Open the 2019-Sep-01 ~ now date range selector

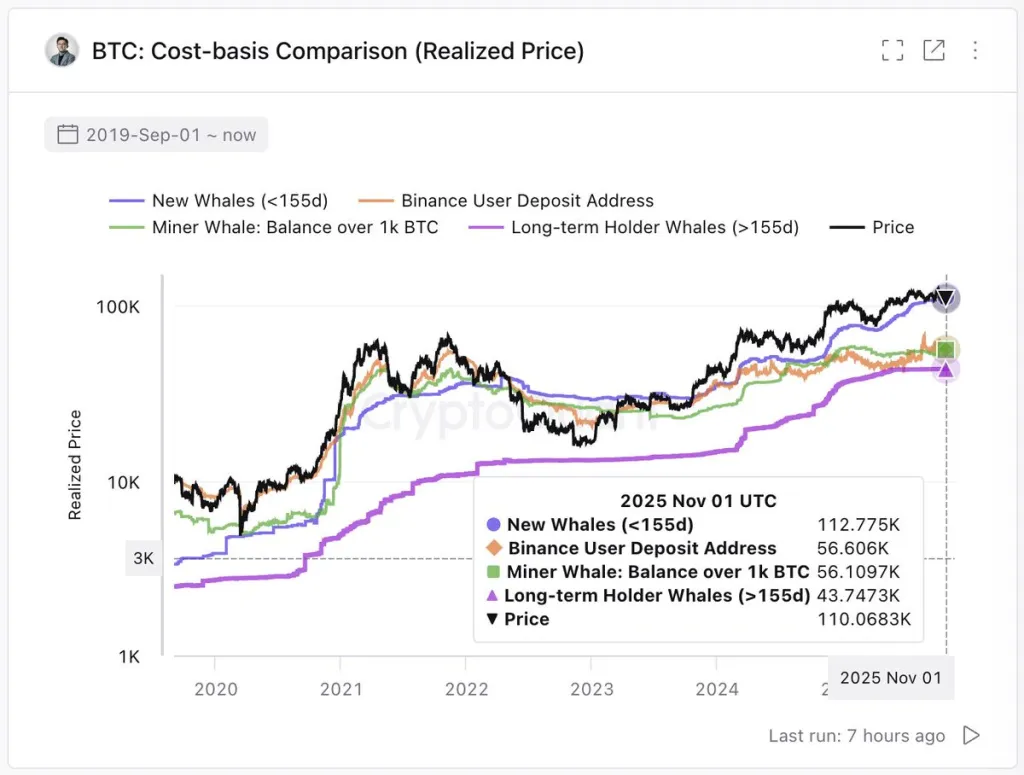point(156,134)
